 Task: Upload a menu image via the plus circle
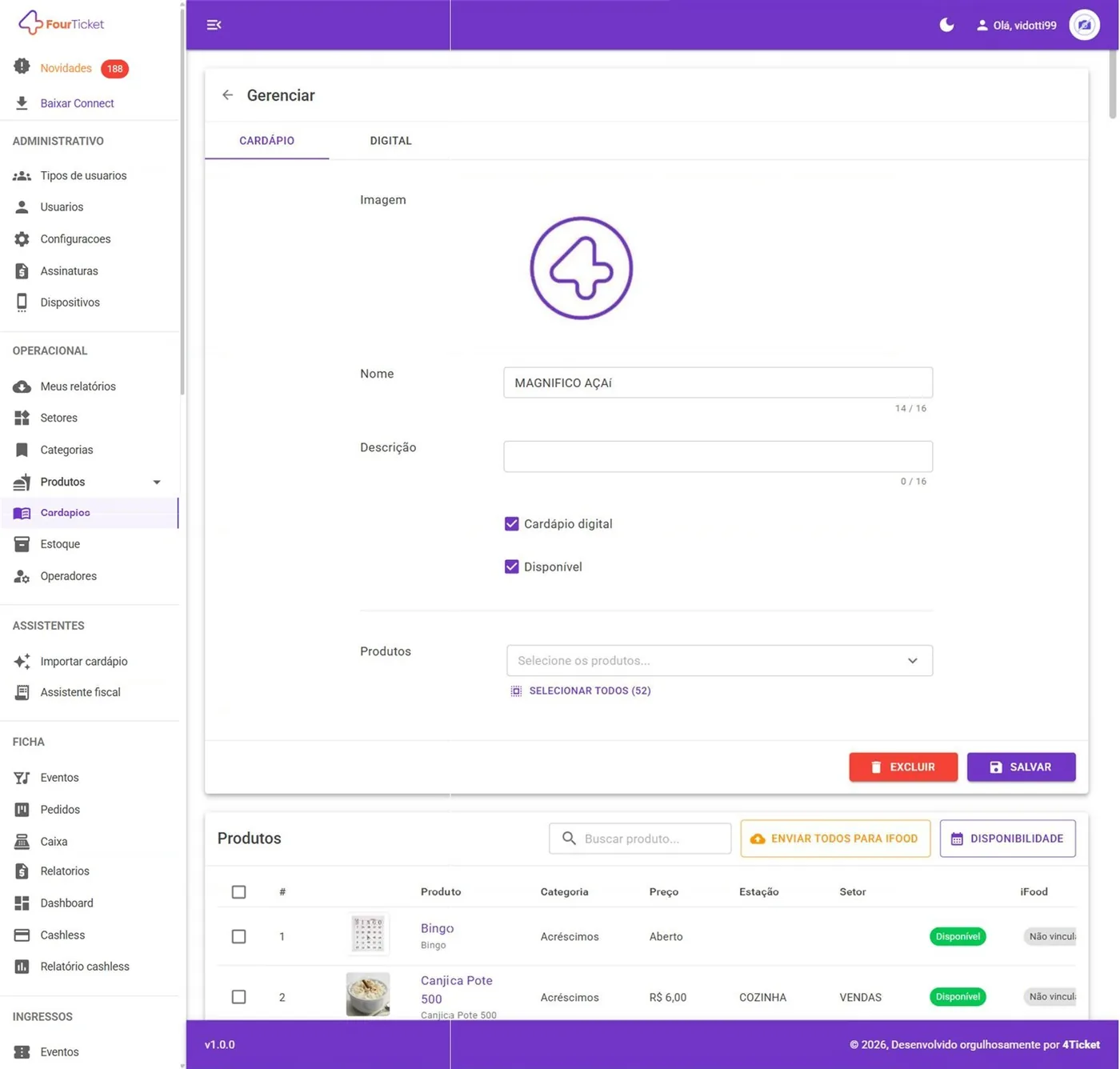click(582, 268)
